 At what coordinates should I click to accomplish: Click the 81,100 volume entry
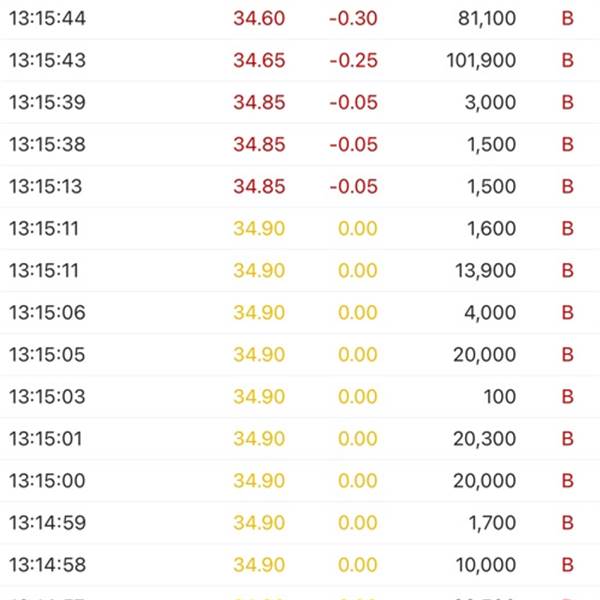click(487, 18)
